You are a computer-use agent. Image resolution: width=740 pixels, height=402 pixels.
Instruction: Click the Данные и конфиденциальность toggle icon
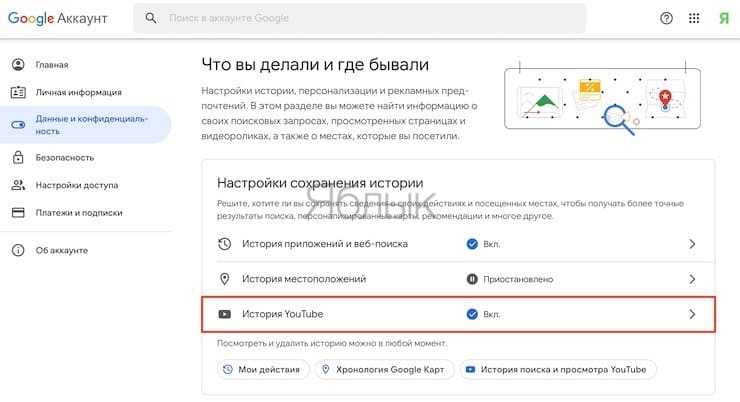pyautogui.click(x=18, y=125)
